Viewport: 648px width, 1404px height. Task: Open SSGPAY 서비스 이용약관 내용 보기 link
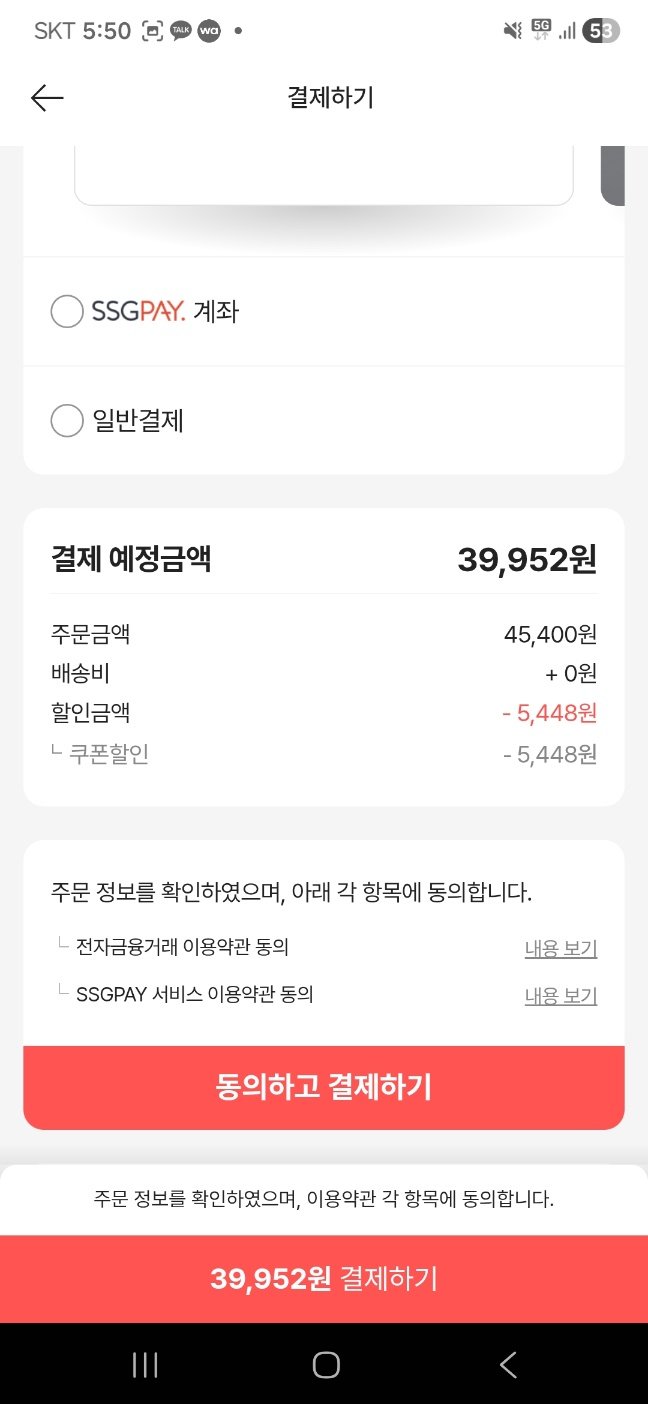[560, 996]
